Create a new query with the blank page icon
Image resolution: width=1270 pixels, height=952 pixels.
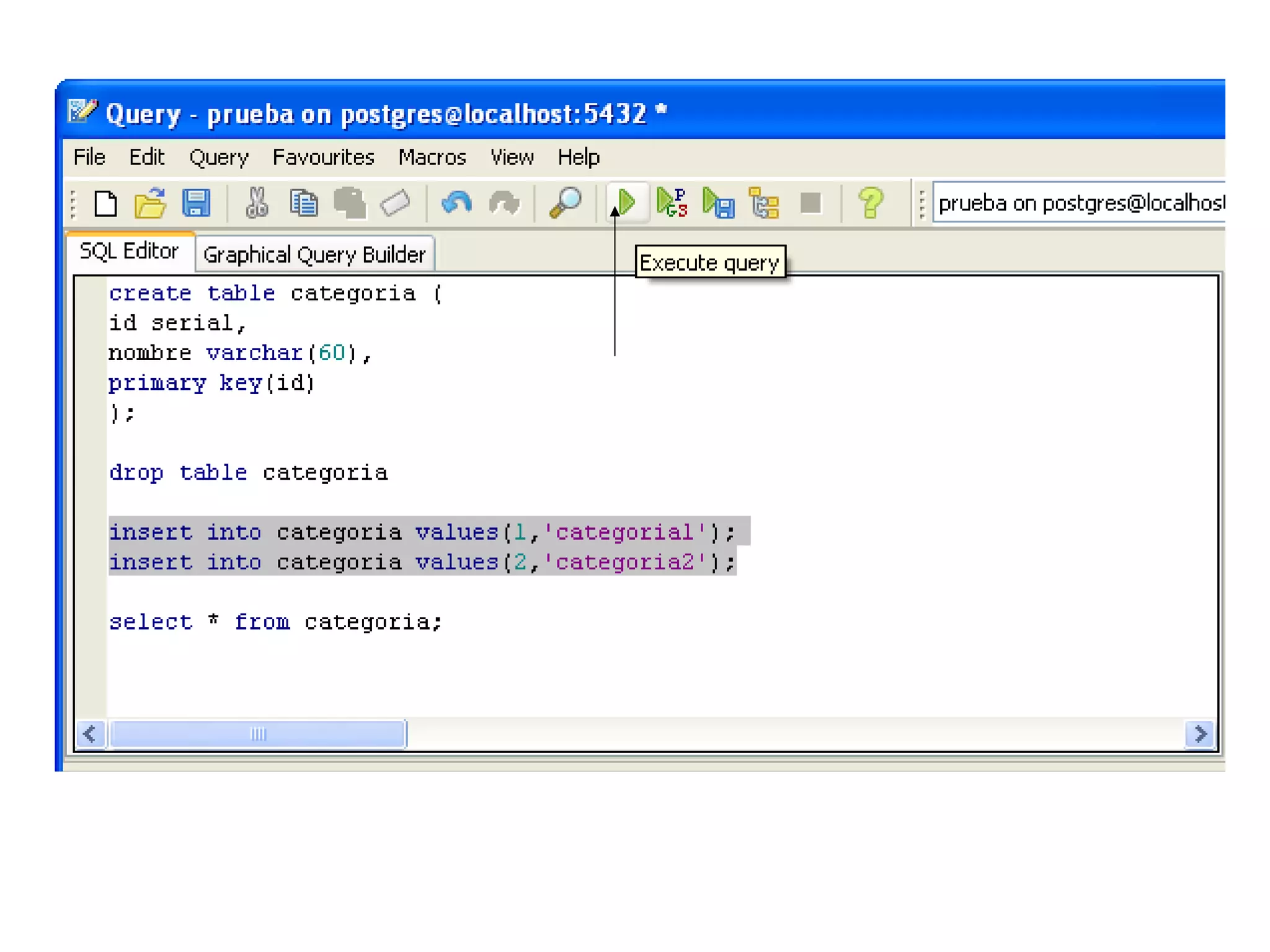105,203
